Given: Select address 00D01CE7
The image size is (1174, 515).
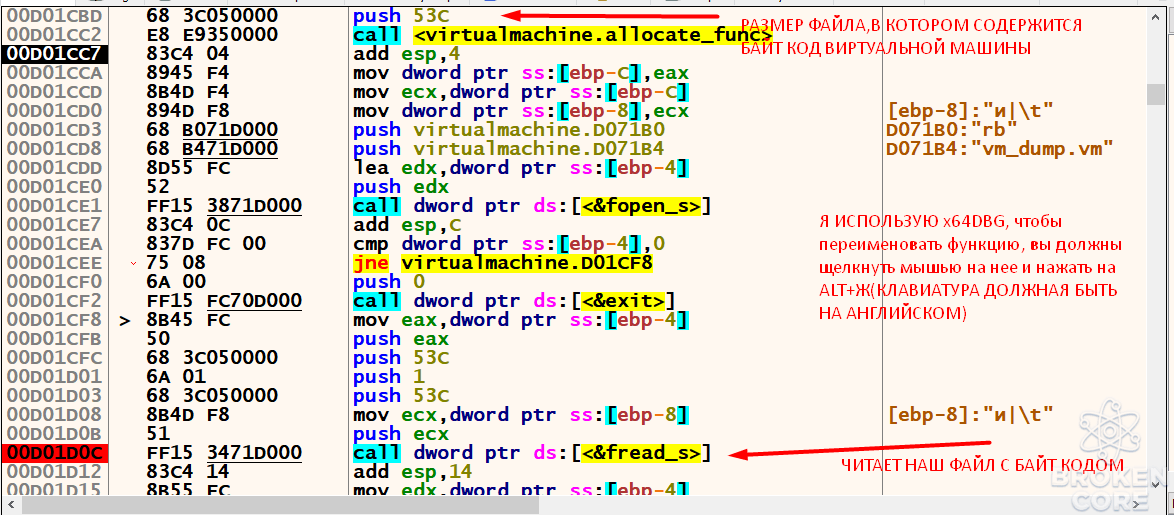Looking at the screenshot, I should (x=55, y=225).
